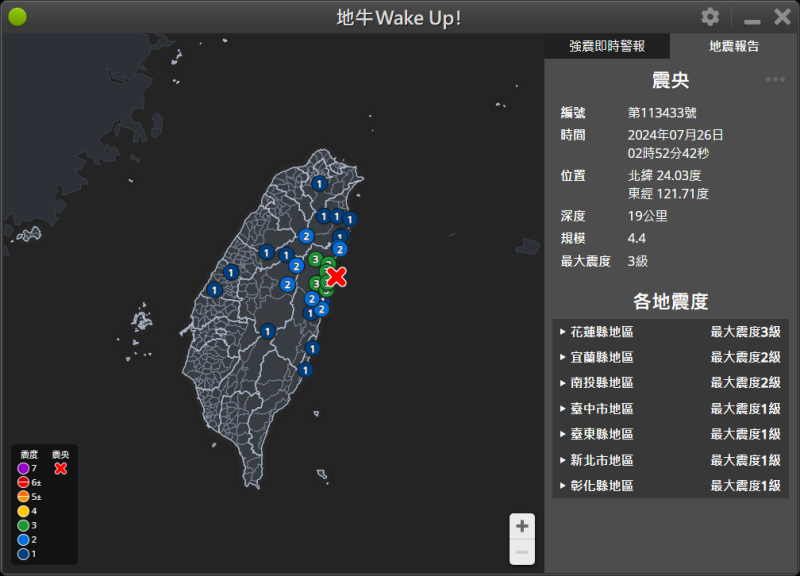
Task: Open the settings gear icon
Action: 710,17
